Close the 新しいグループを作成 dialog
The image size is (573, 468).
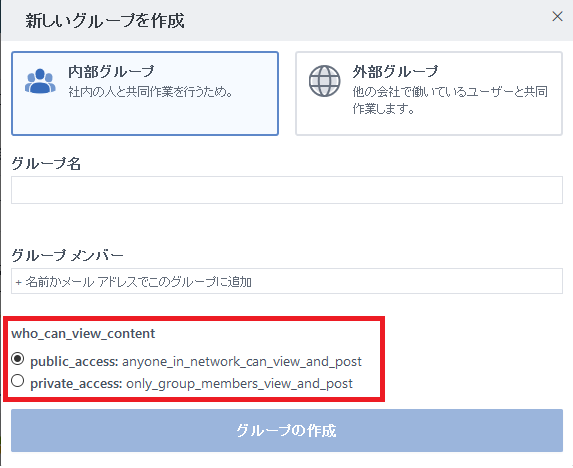click(557, 16)
